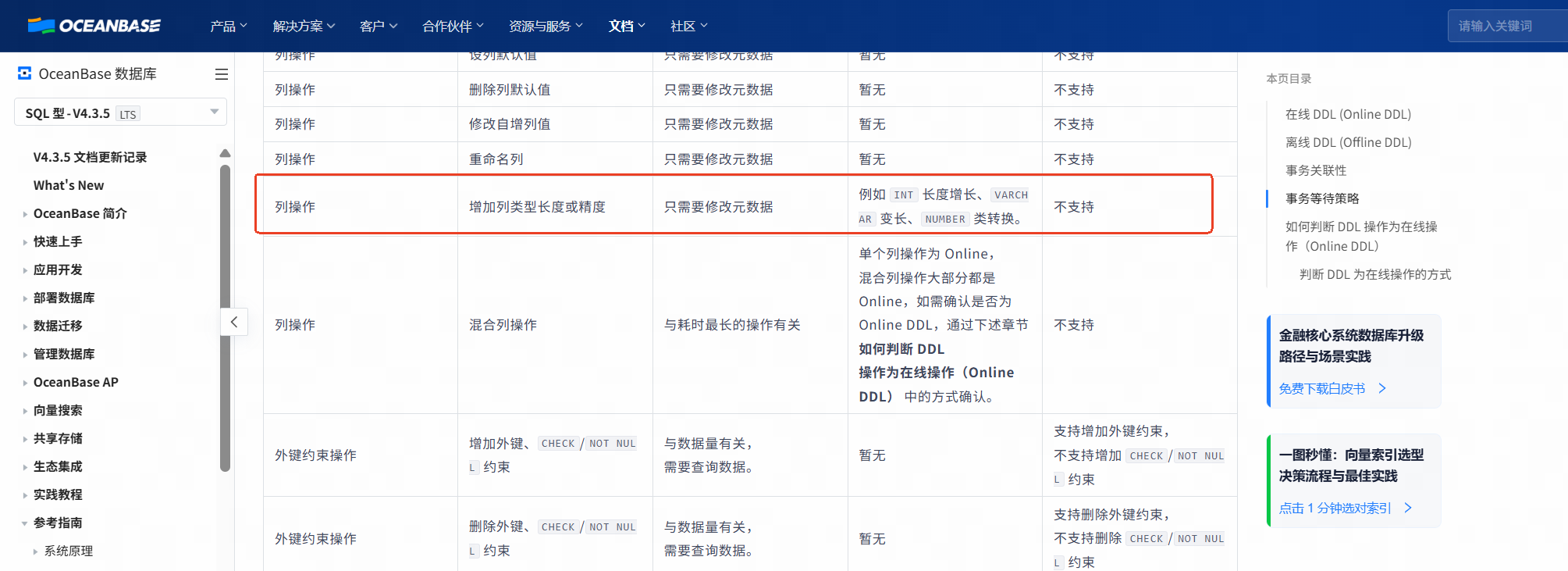Open the What's New page
The image size is (1568, 571).
tap(69, 185)
